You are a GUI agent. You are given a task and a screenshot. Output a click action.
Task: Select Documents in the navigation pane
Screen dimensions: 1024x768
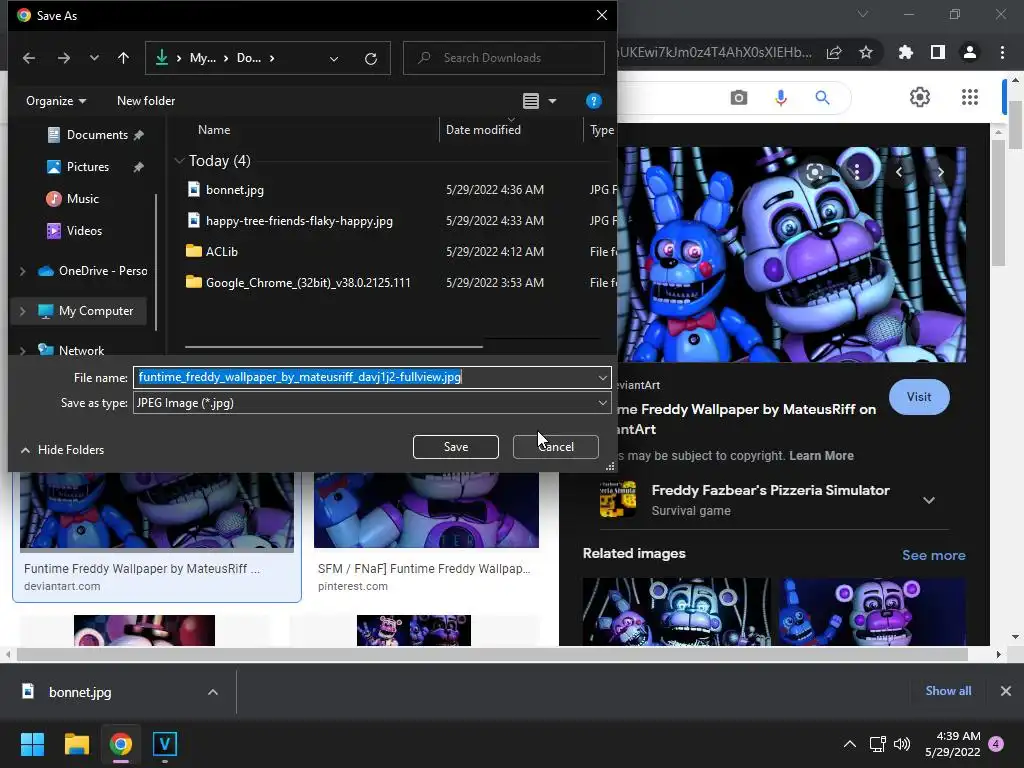97,135
